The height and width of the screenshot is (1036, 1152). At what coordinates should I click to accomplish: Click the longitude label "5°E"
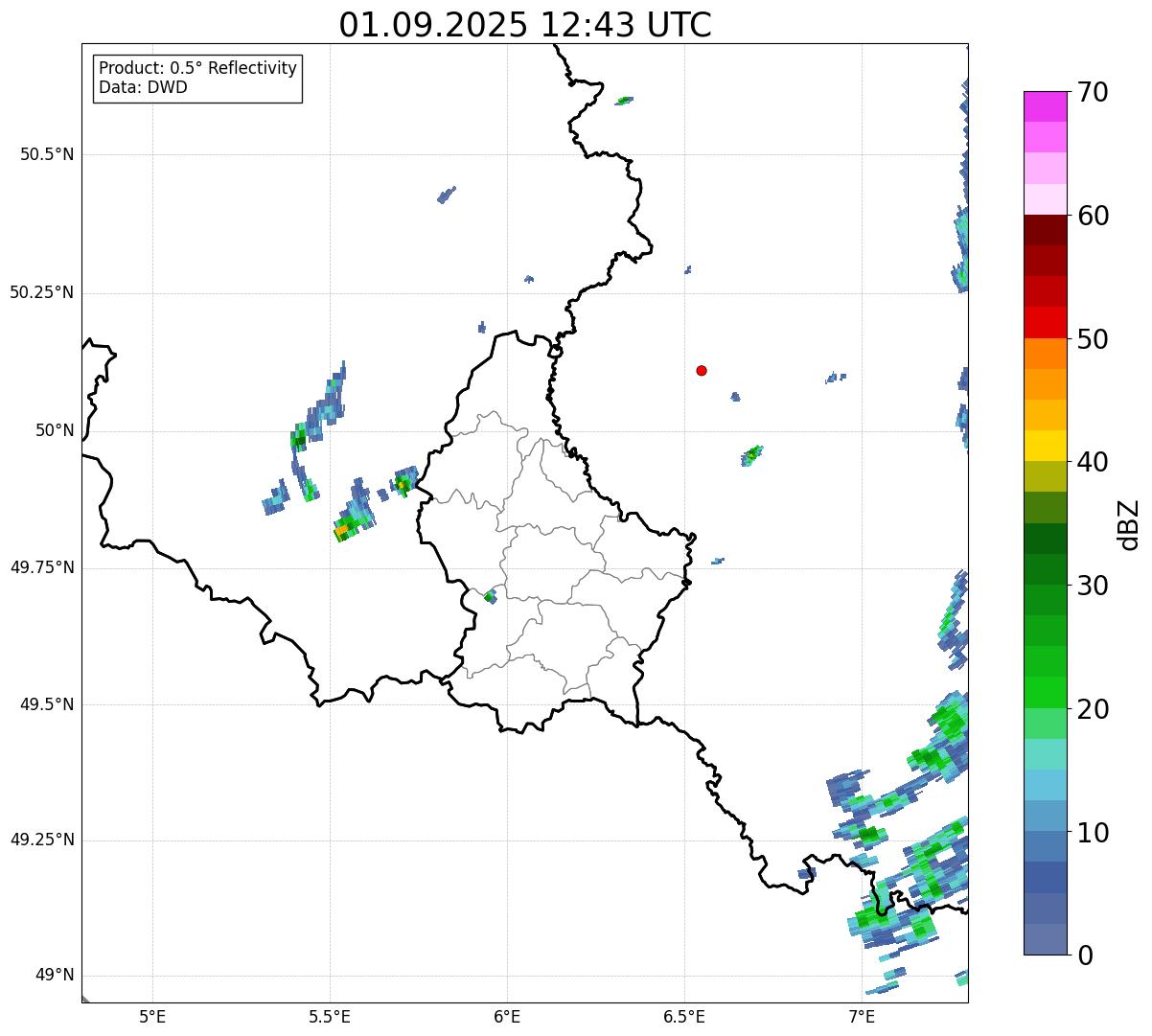click(x=152, y=1017)
